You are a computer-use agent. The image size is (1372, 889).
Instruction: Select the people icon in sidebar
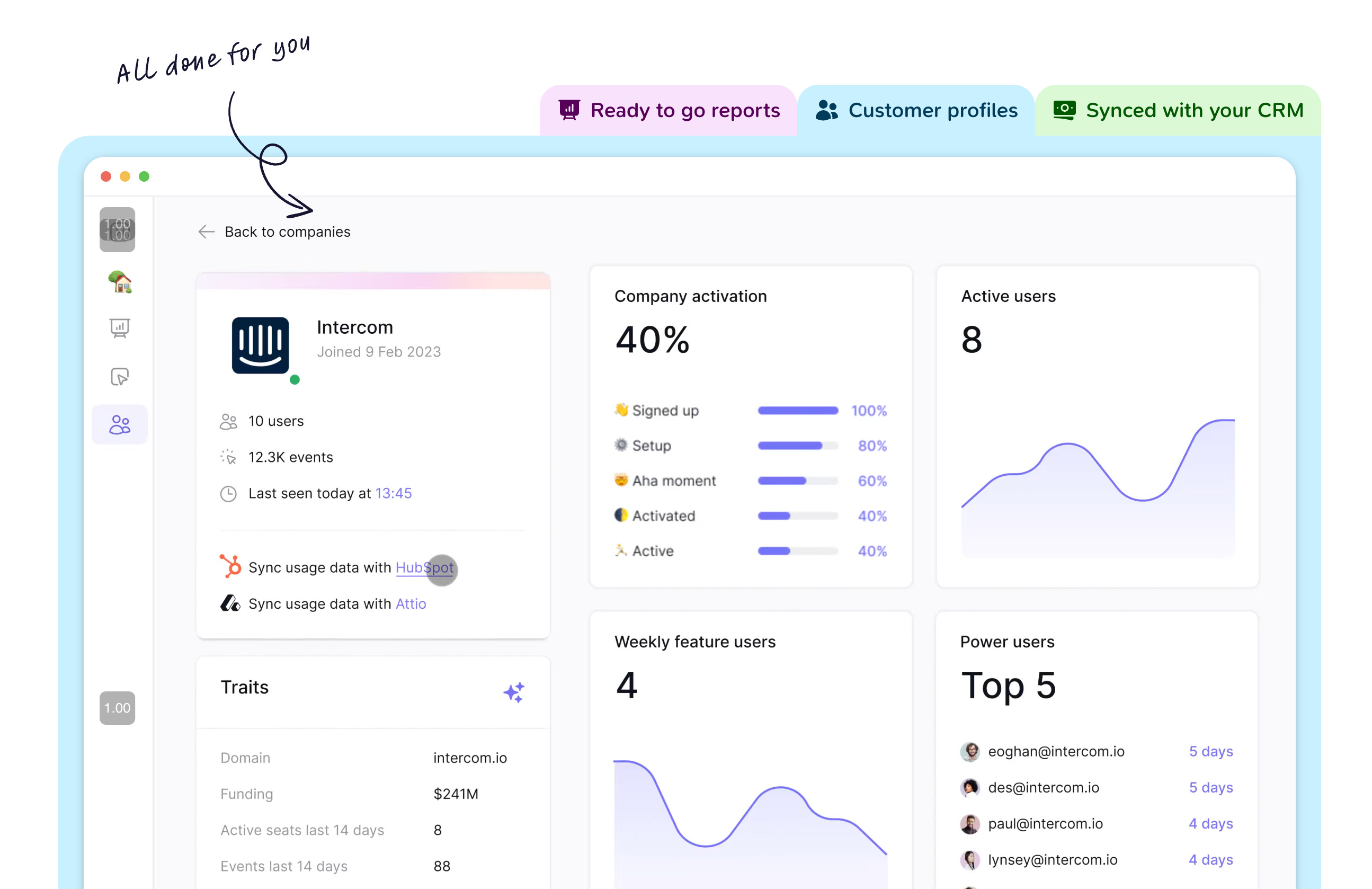120,425
